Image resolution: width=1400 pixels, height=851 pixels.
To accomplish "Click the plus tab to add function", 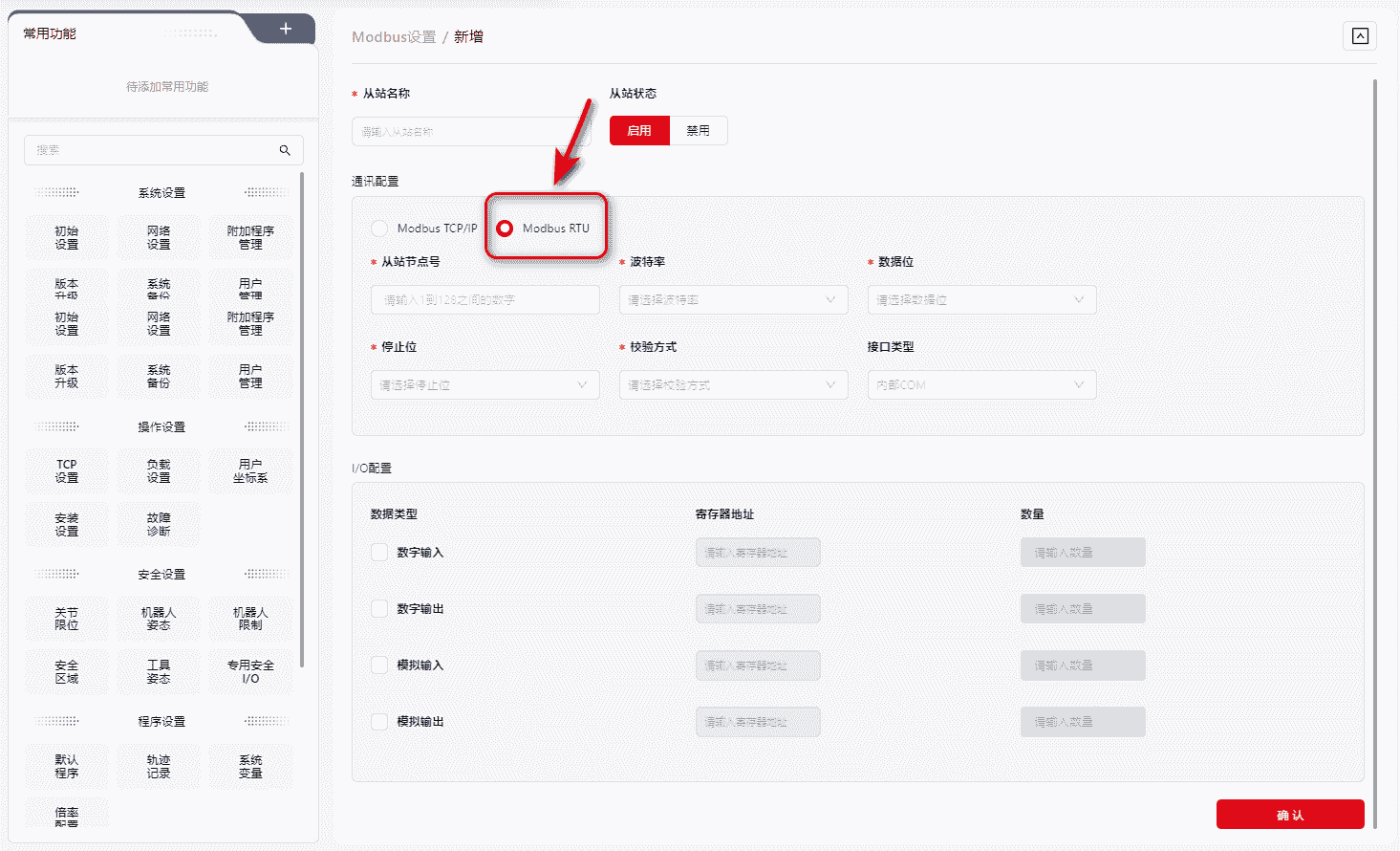I will coord(285,29).
